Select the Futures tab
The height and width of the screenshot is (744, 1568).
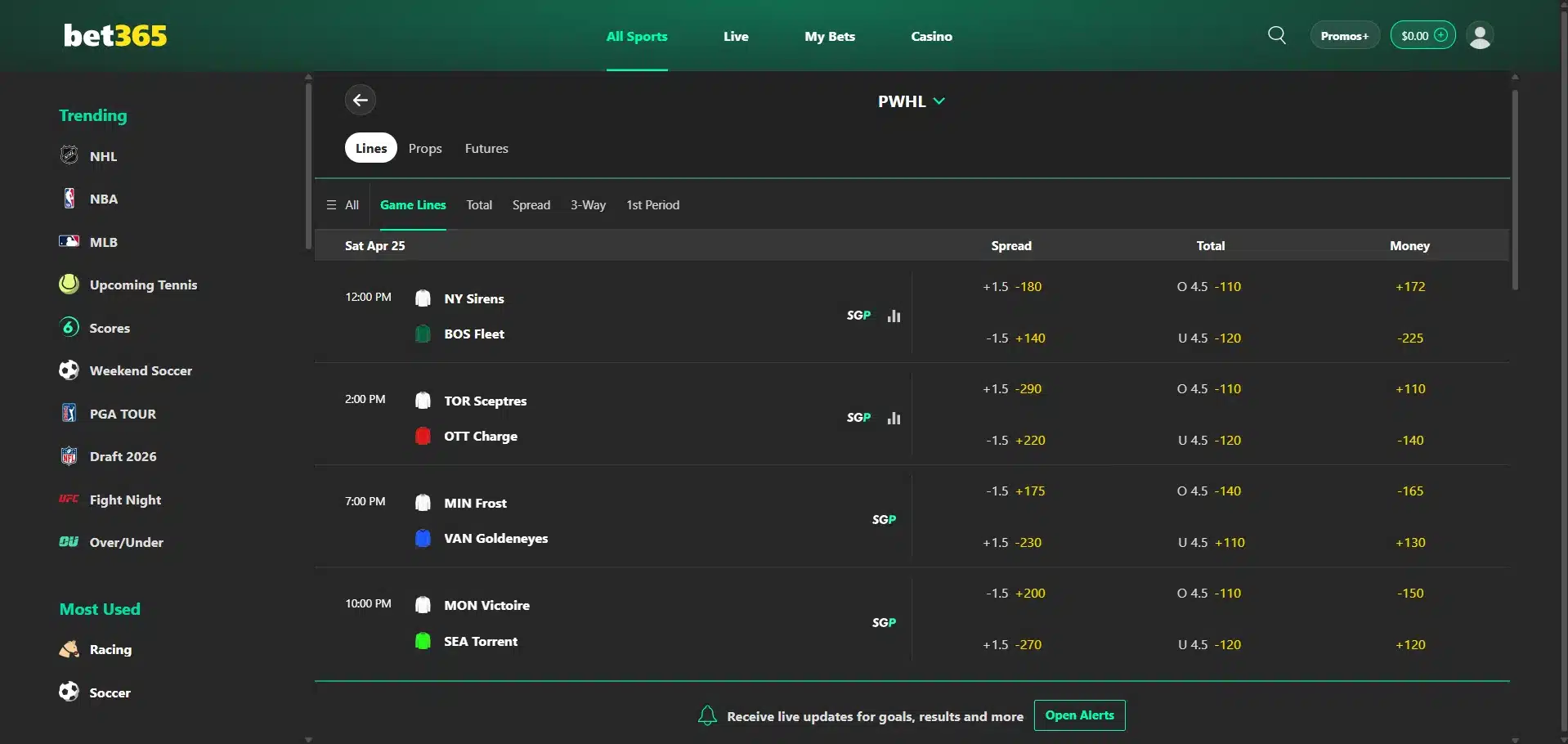486,148
